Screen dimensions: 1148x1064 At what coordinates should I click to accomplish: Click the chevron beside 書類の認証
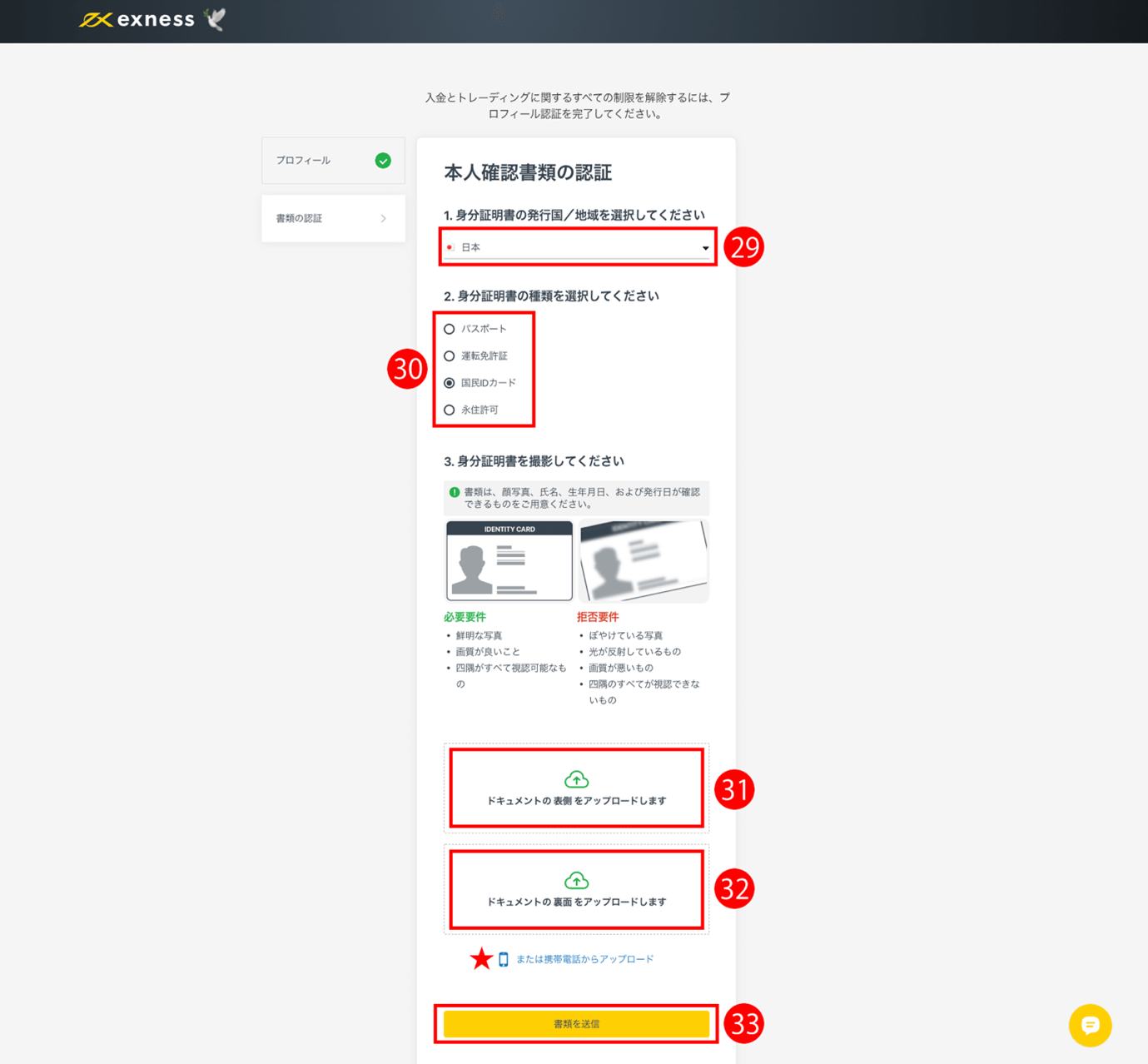tap(383, 219)
